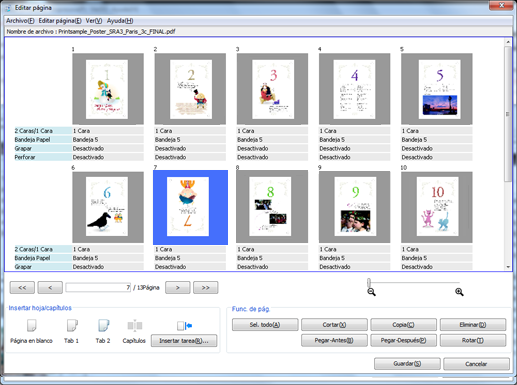This screenshot has height=385, width=517.
Task: Click the Cortar button
Action: point(334,325)
